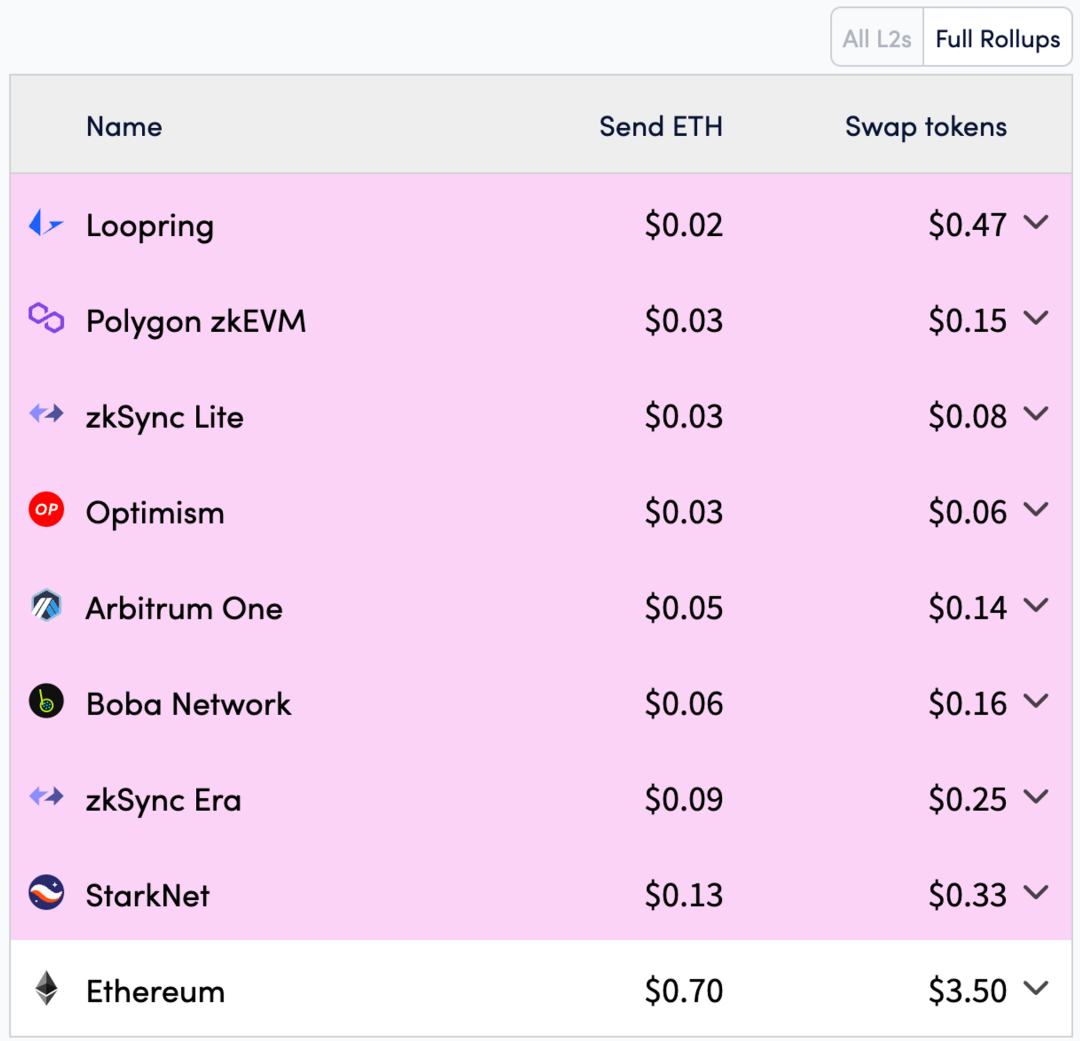Click the red Optimism OP icon
Image resolution: width=1080 pixels, height=1041 pixels.
coord(46,510)
